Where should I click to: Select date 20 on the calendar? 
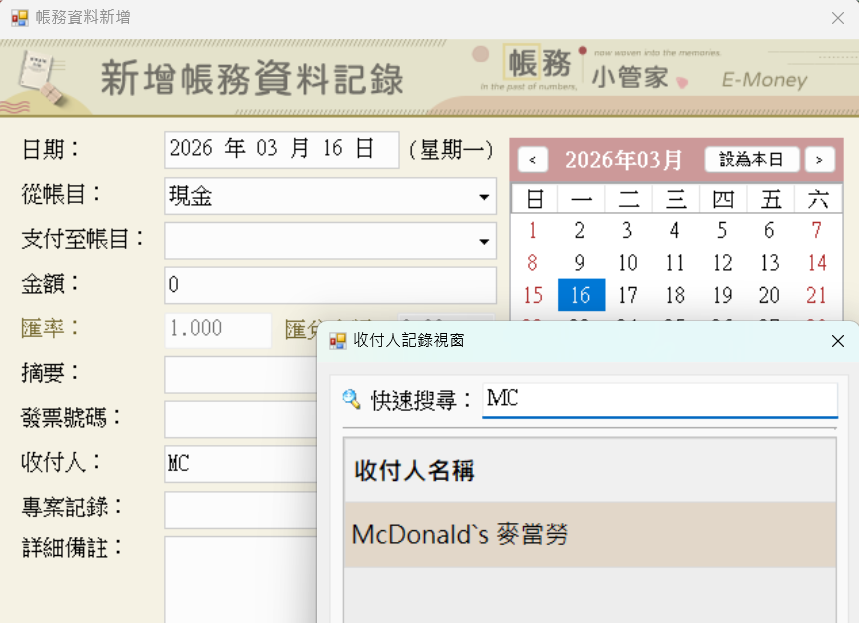coord(770,297)
